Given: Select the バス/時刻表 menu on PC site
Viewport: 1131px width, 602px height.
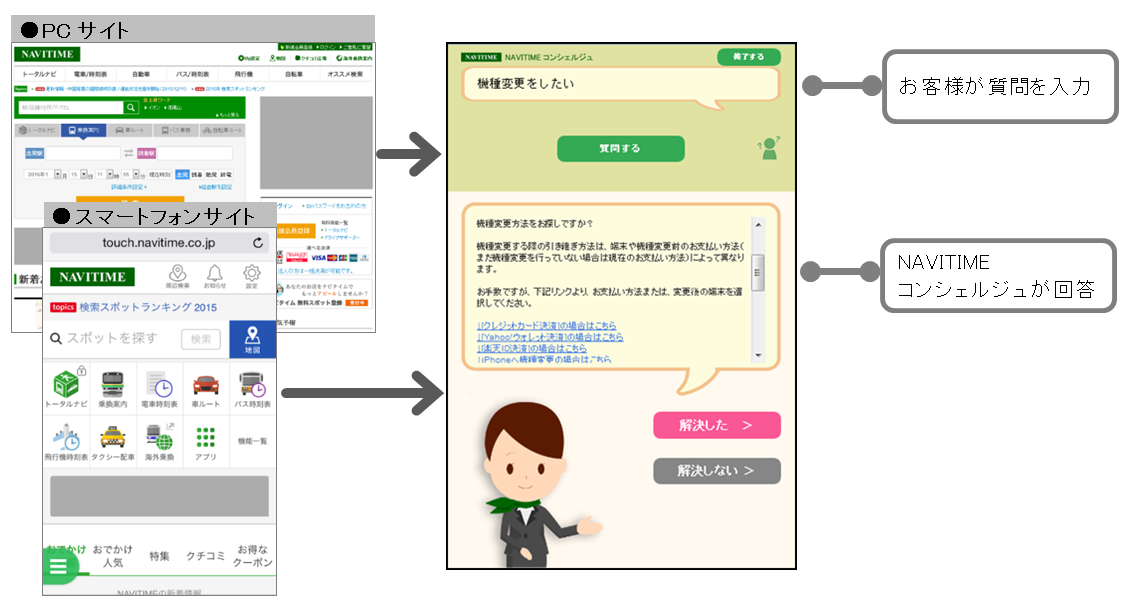Looking at the screenshot, I should click(193, 74).
